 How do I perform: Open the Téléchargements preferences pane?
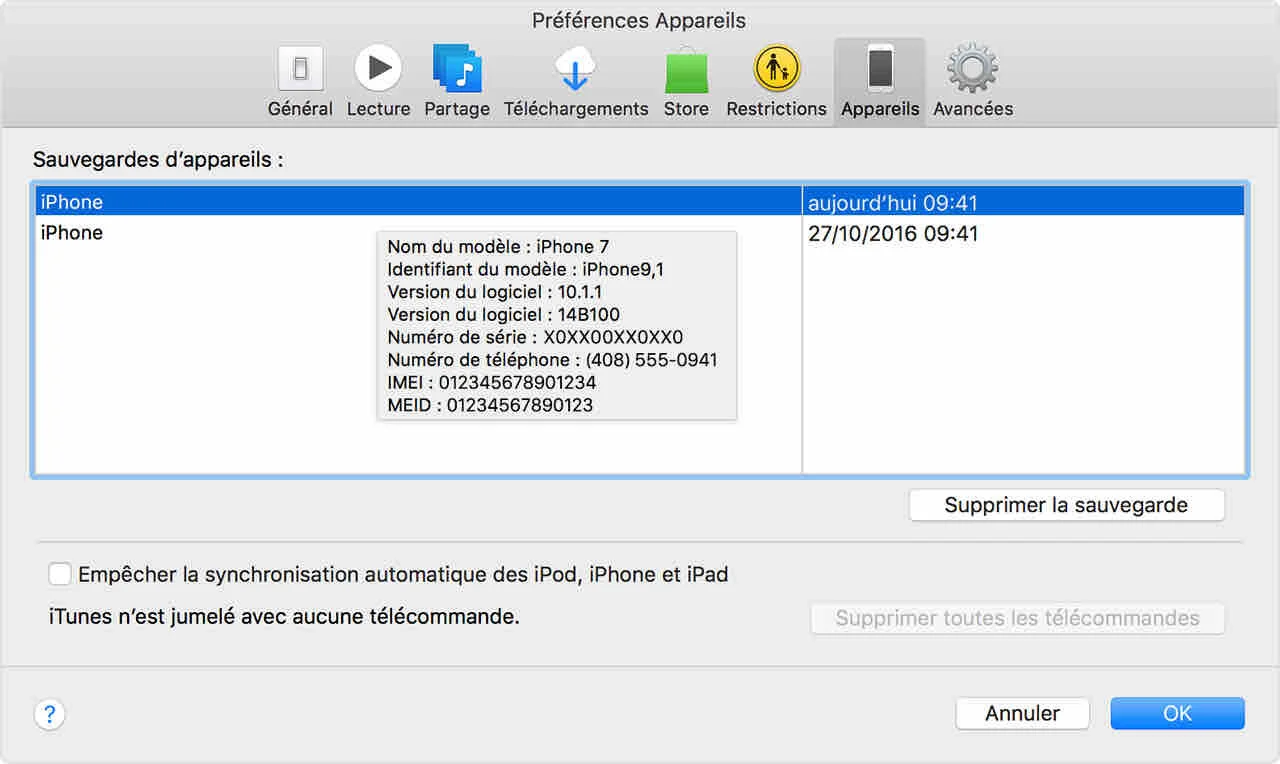(576, 82)
